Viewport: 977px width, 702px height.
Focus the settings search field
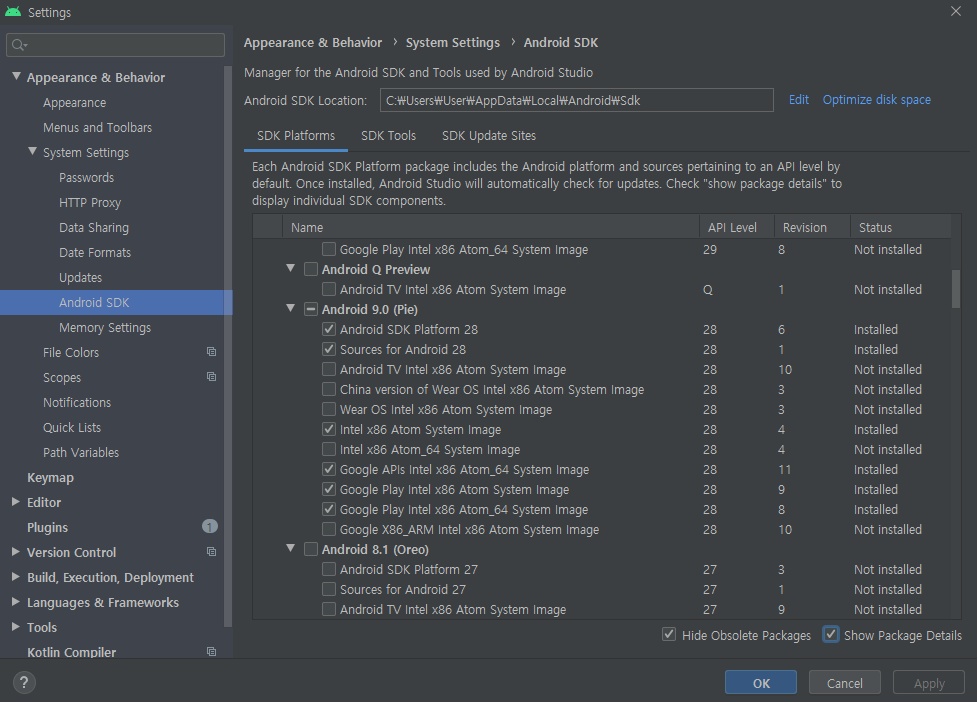pos(115,45)
